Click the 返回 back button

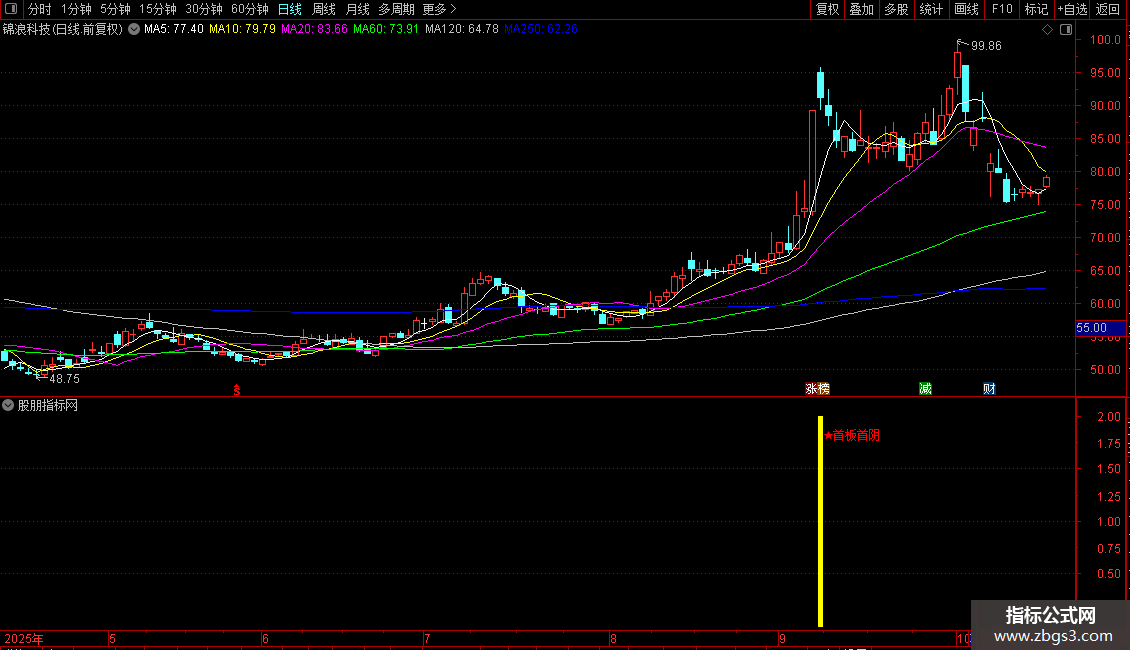click(x=1108, y=9)
